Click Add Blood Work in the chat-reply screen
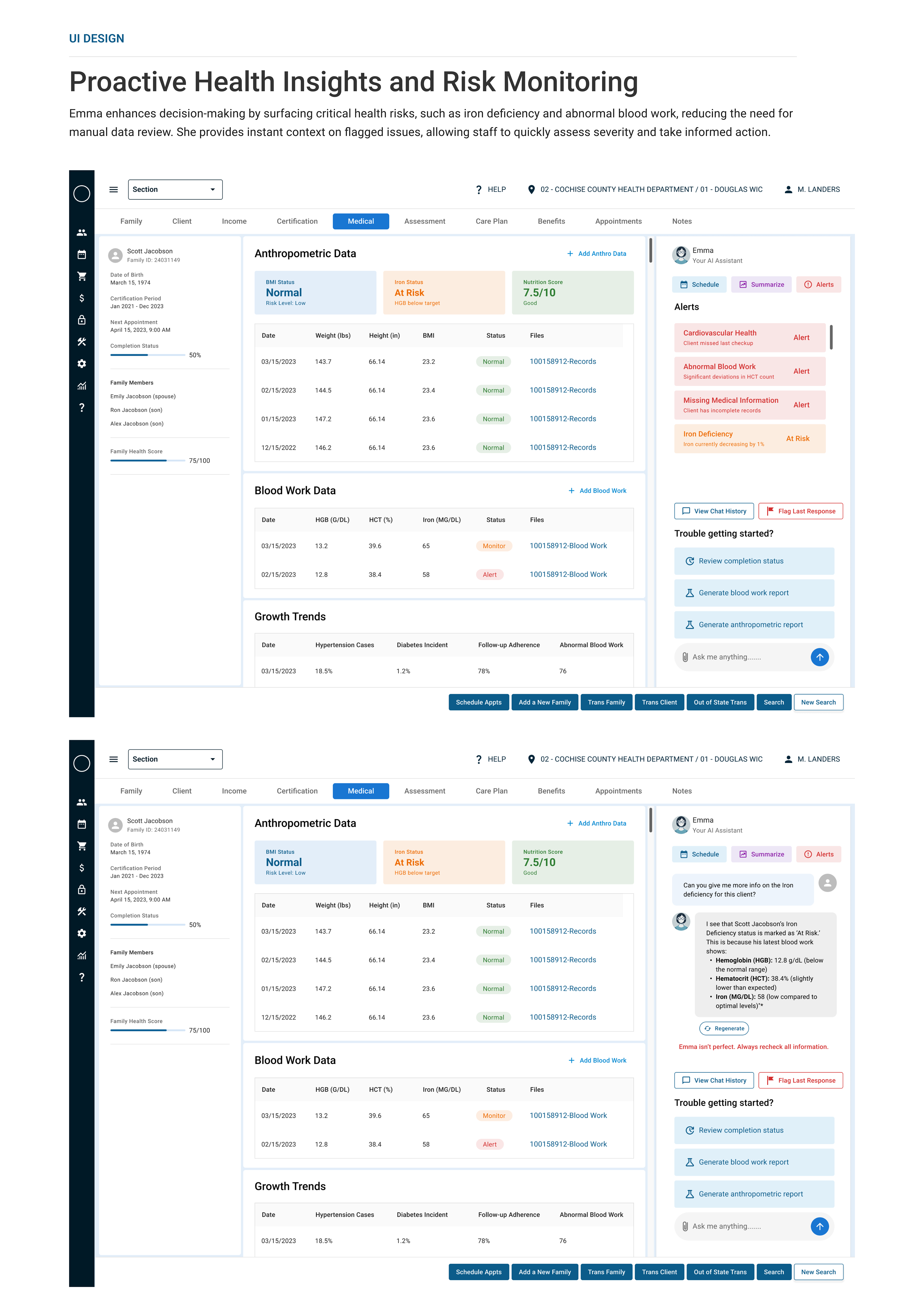This screenshot has height=1316, width=924. (597, 1060)
